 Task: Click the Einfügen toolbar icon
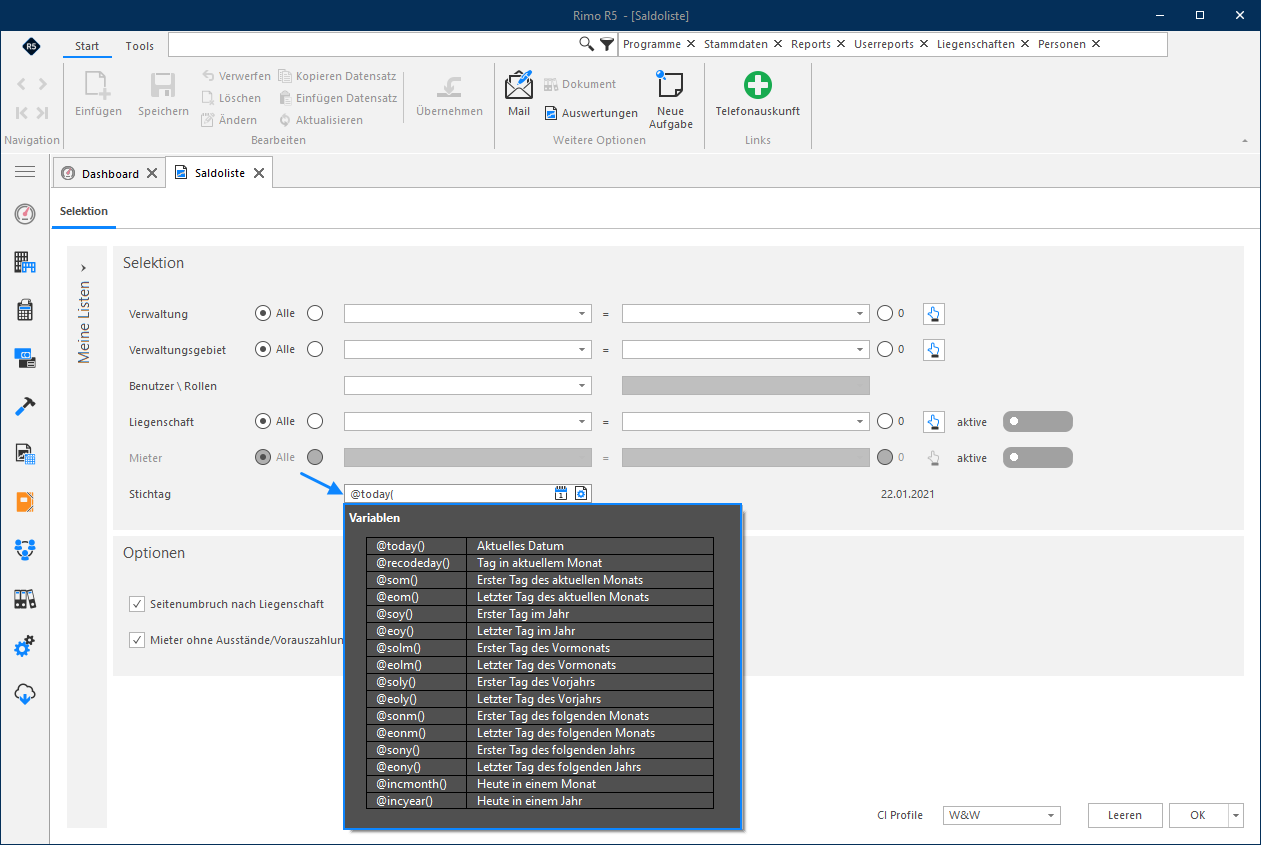(98, 86)
